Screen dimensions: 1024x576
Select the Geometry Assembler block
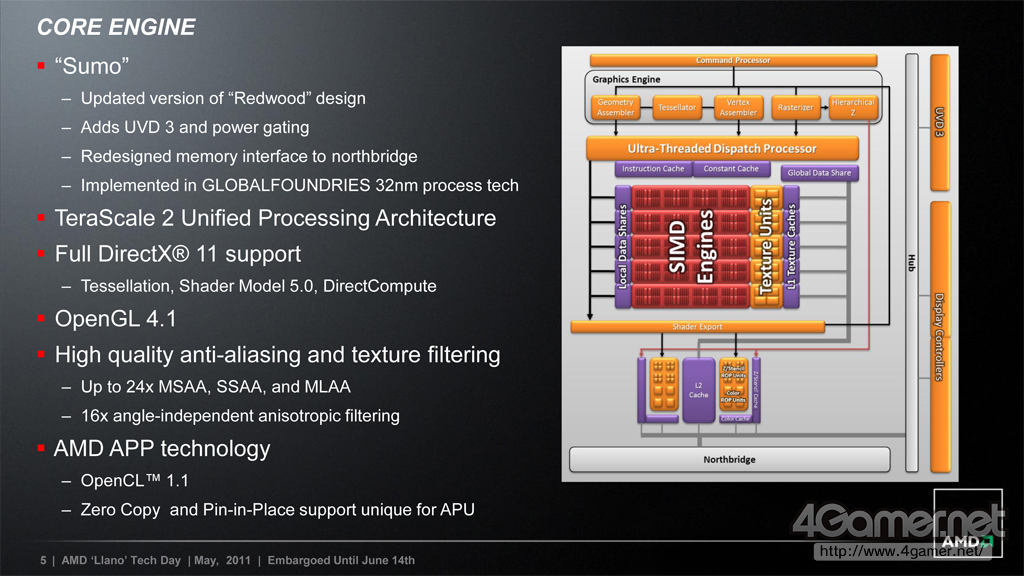(x=615, y=107)
